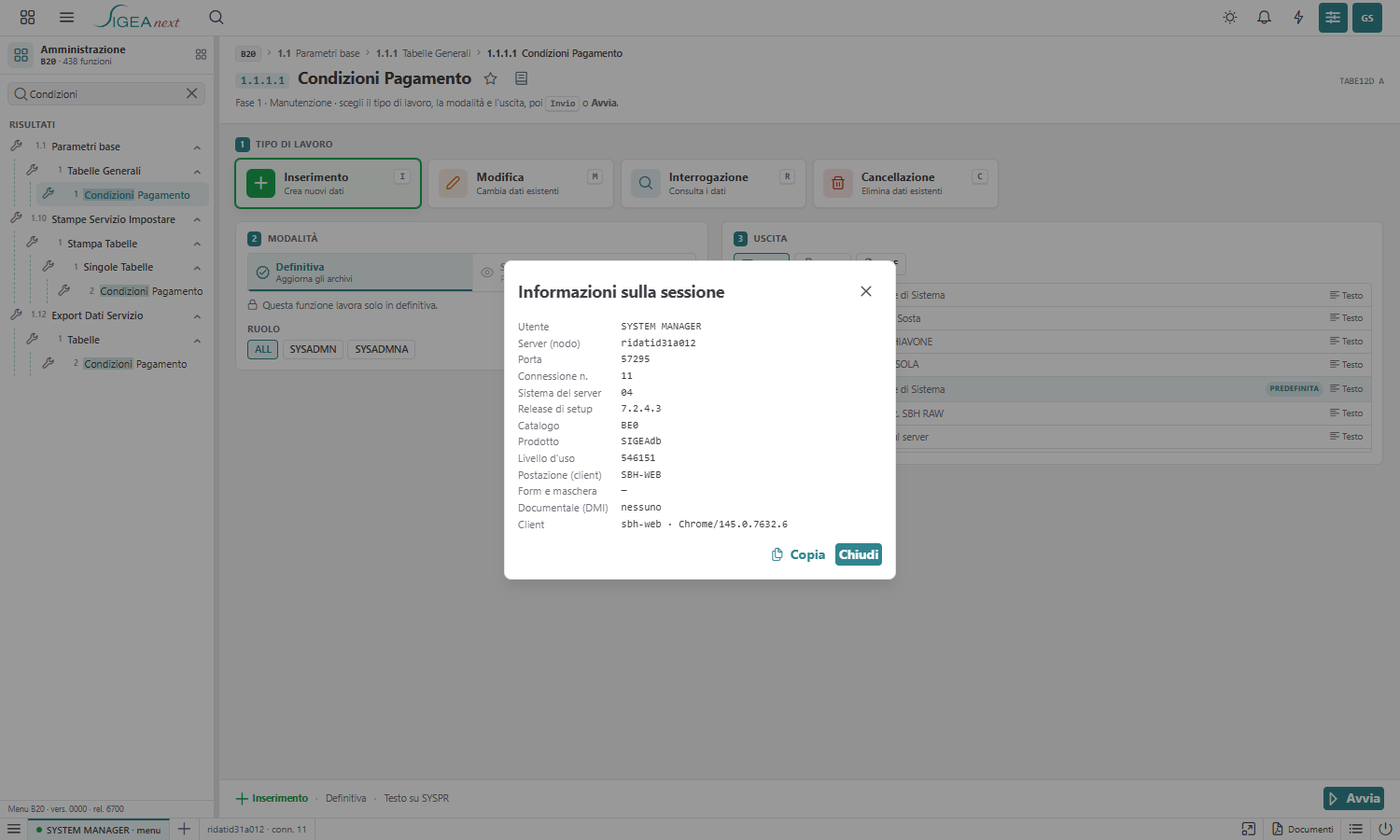Open bottom-left status bar menu icon
Screen dimensions: 1400x840
click(x=14, y=829)
